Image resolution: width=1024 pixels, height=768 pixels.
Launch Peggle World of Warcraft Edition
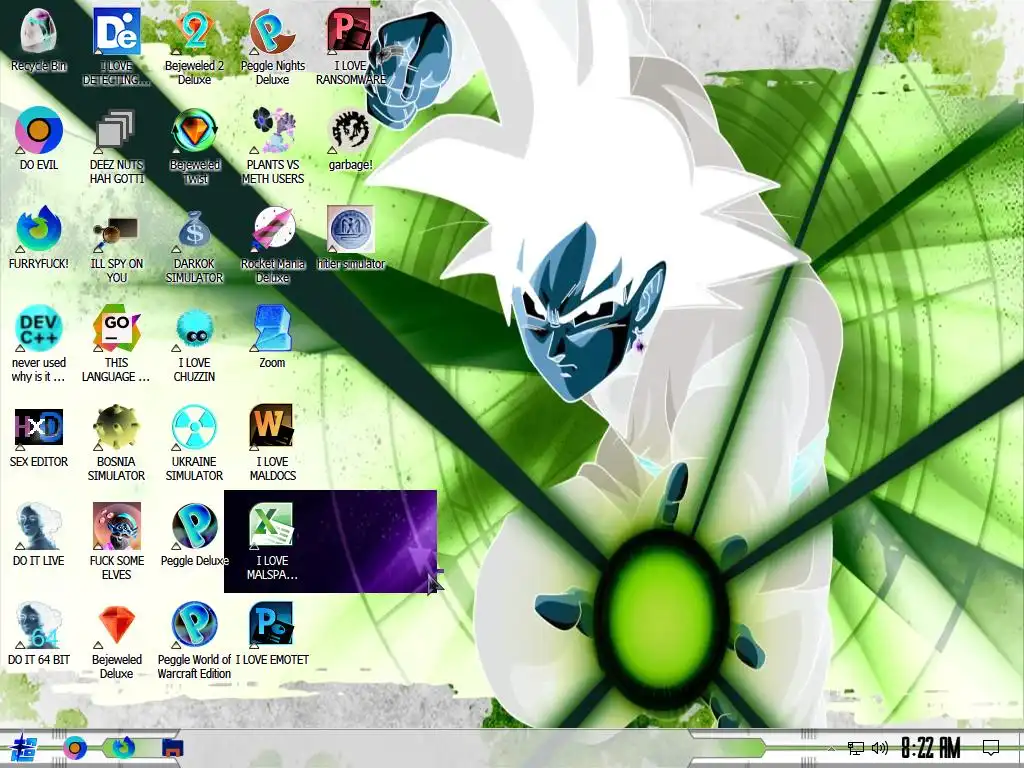point(194,626)
